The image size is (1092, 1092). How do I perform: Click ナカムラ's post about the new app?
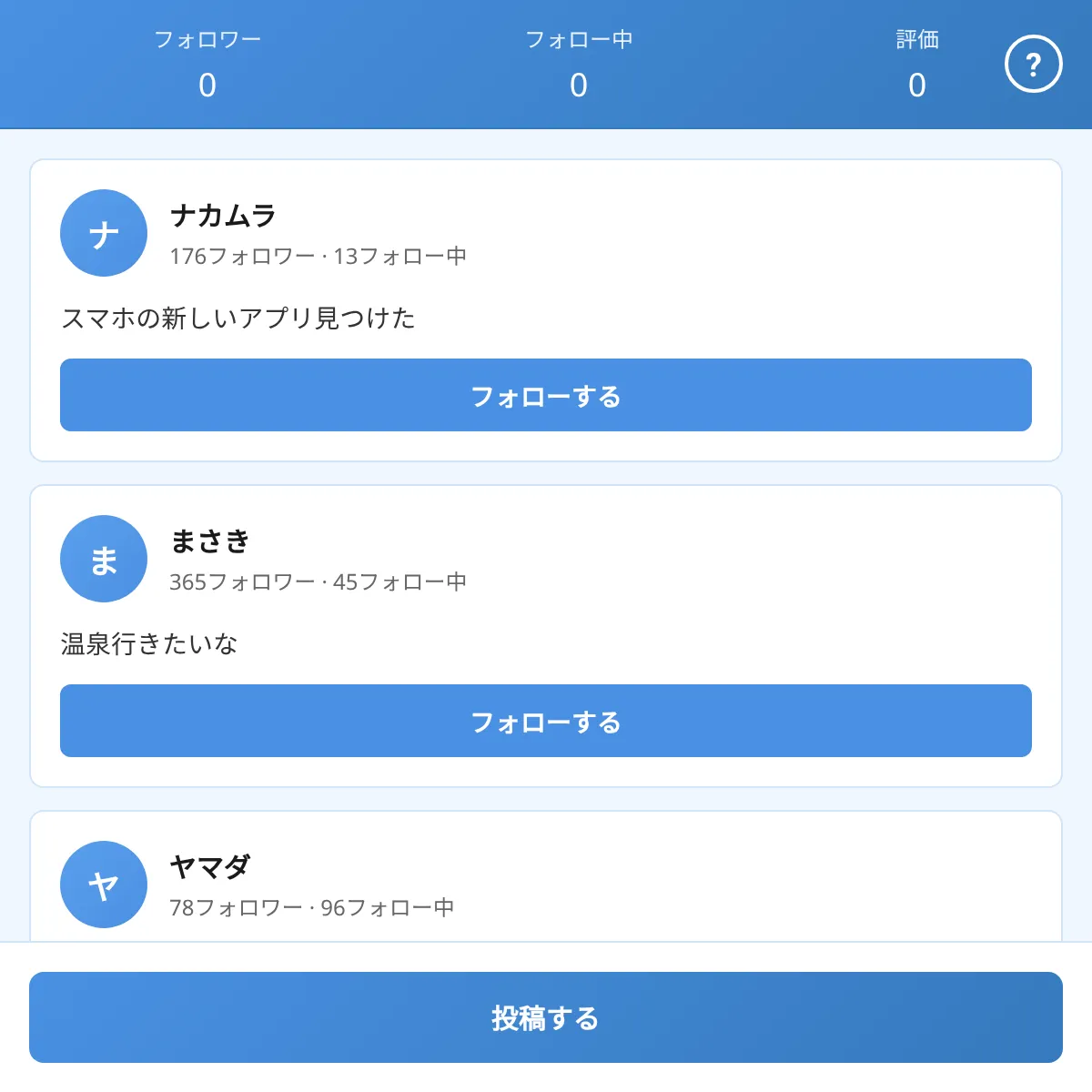238,318
